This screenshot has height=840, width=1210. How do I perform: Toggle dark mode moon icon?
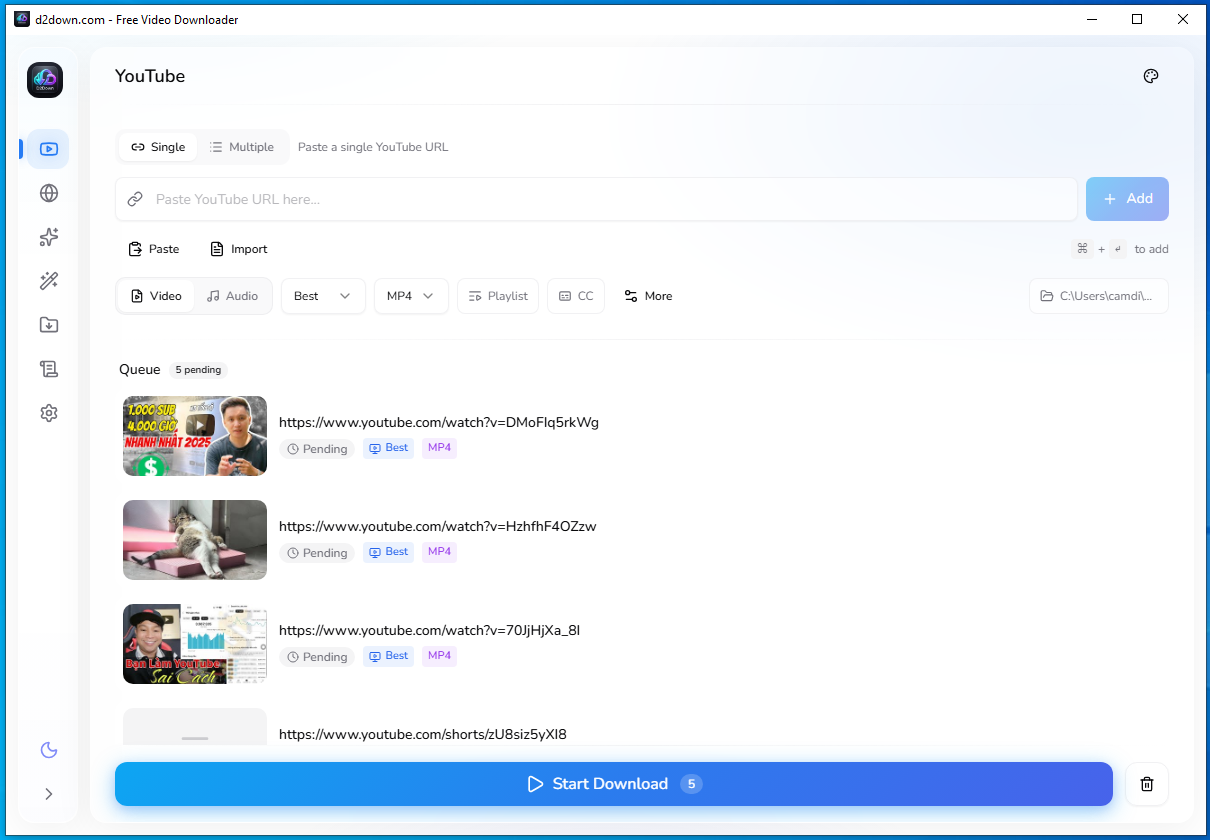pyautogui.click(x=48, y=750)
